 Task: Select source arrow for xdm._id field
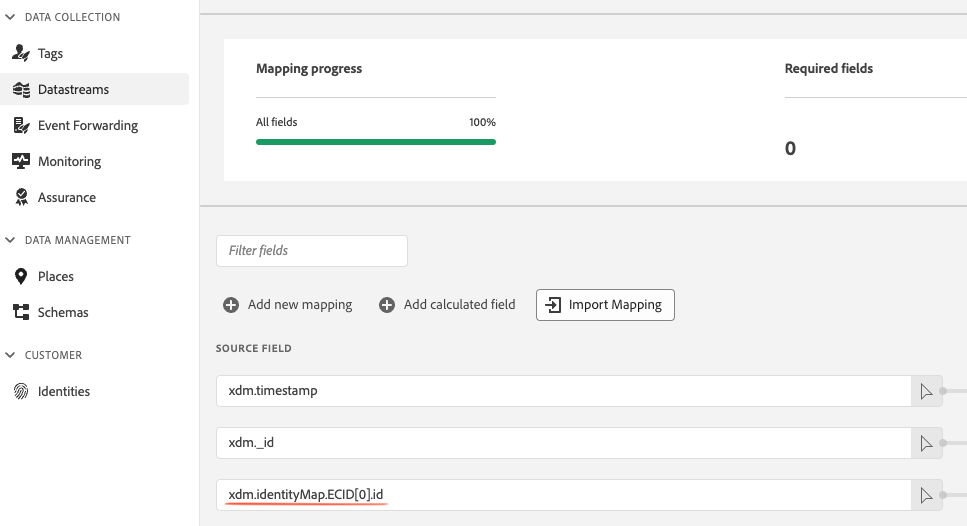point(926,443)
